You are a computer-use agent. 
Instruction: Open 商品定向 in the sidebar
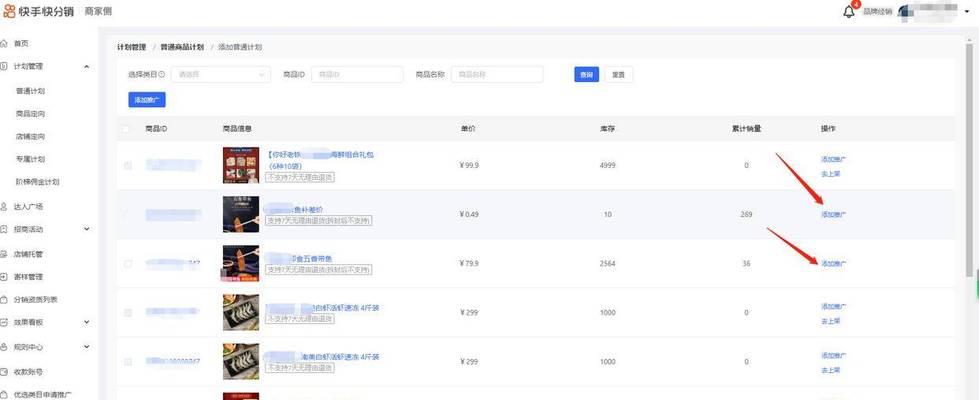pos(30,114)
